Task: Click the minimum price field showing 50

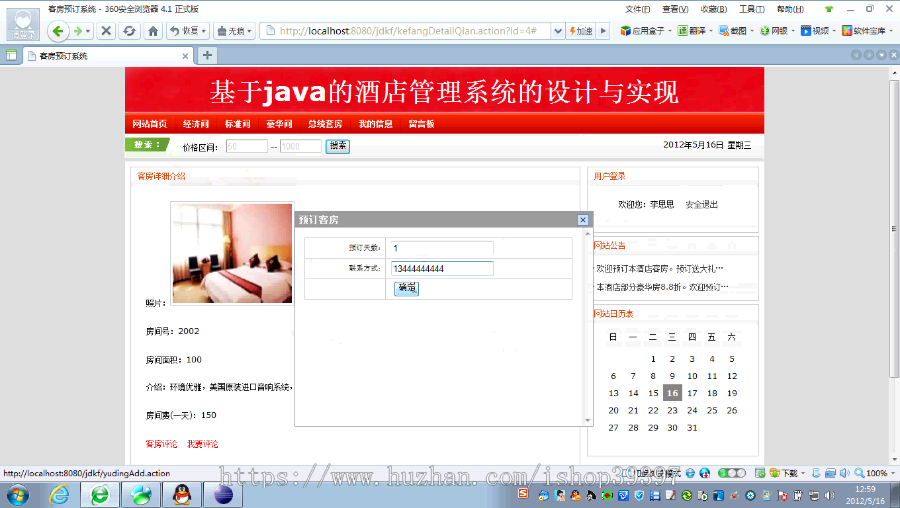Action: [246, 146]
